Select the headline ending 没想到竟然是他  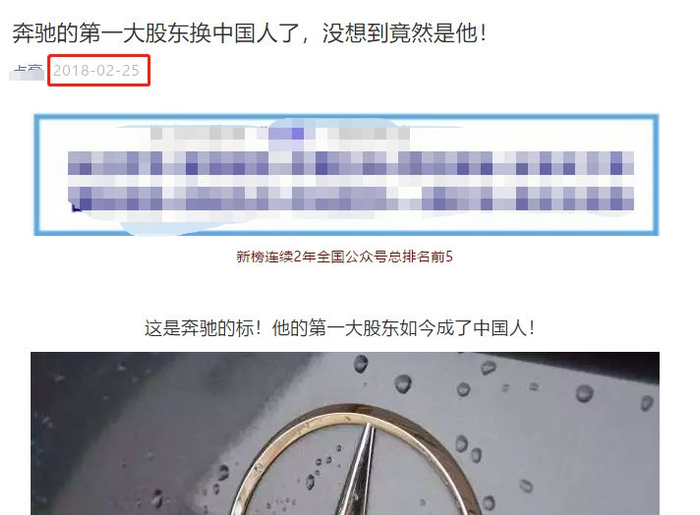(x=404, y=33)
